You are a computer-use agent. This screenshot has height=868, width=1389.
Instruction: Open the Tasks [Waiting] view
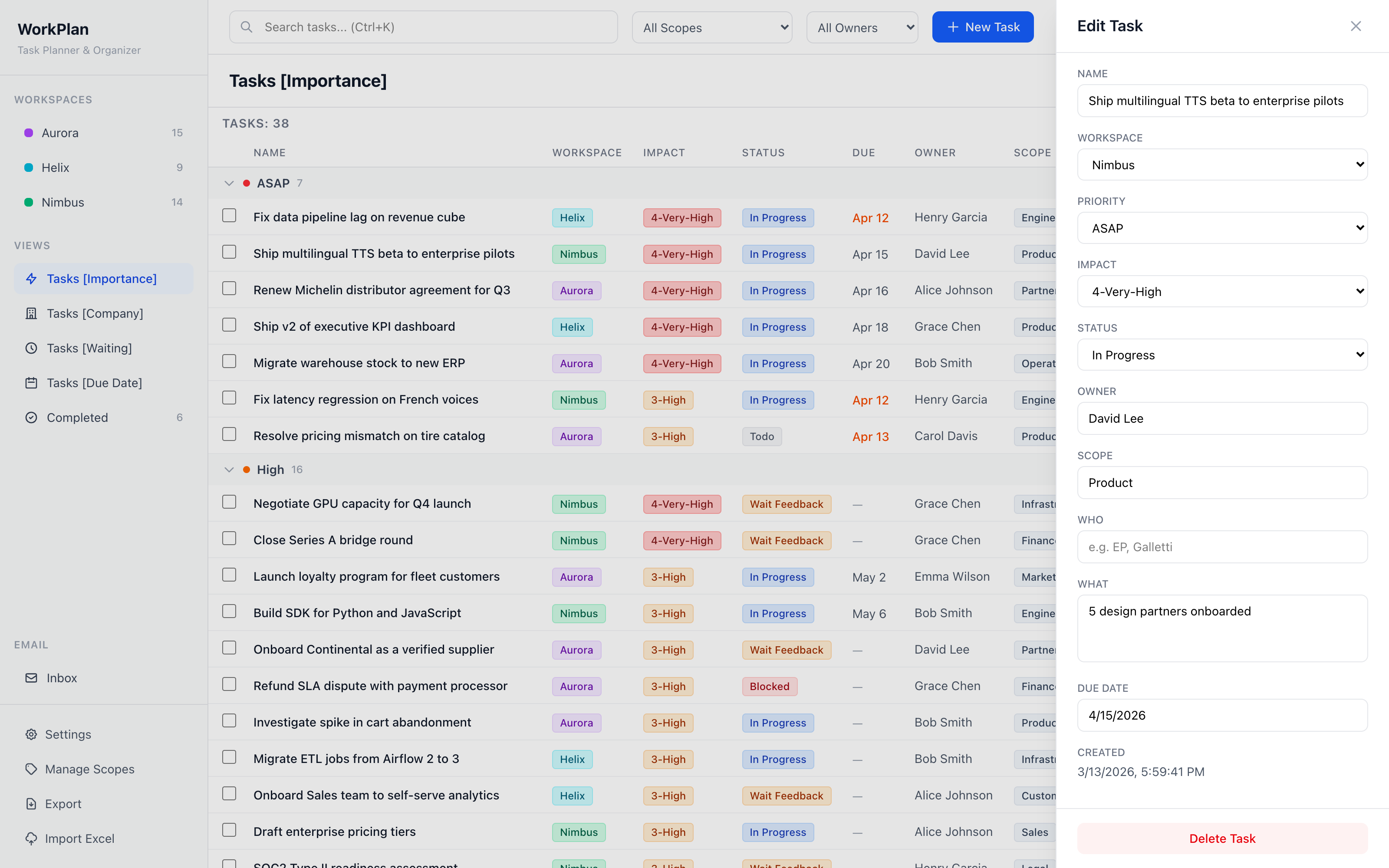click(x=103, y=348)
